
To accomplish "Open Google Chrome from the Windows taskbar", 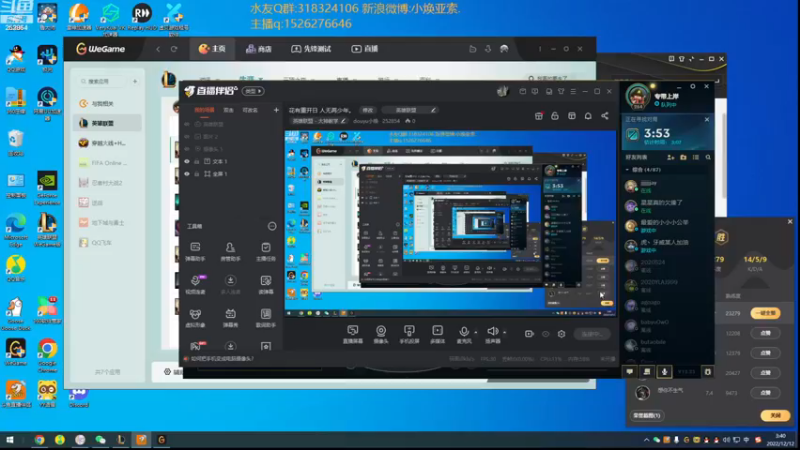I will (39, 440).
